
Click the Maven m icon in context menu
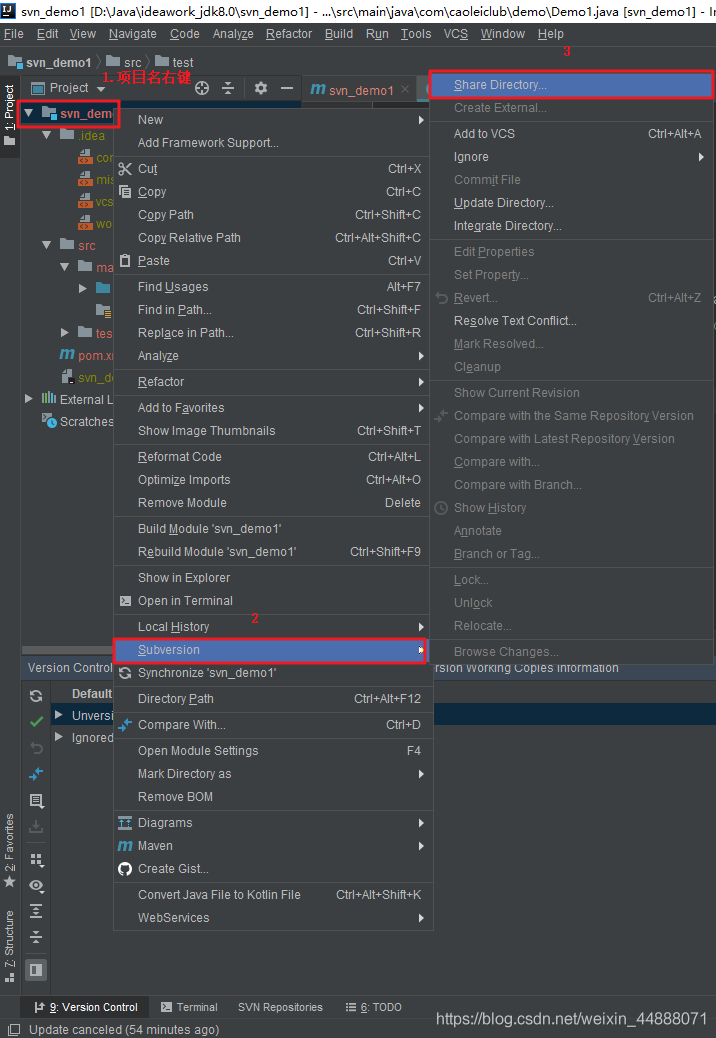(x=125, y=846)
